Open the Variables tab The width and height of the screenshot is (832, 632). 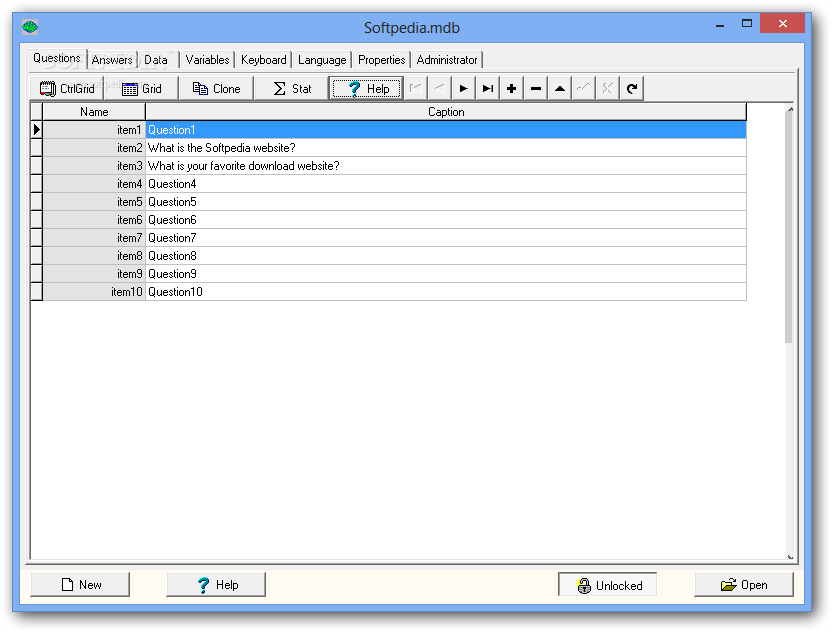[207, 60]
